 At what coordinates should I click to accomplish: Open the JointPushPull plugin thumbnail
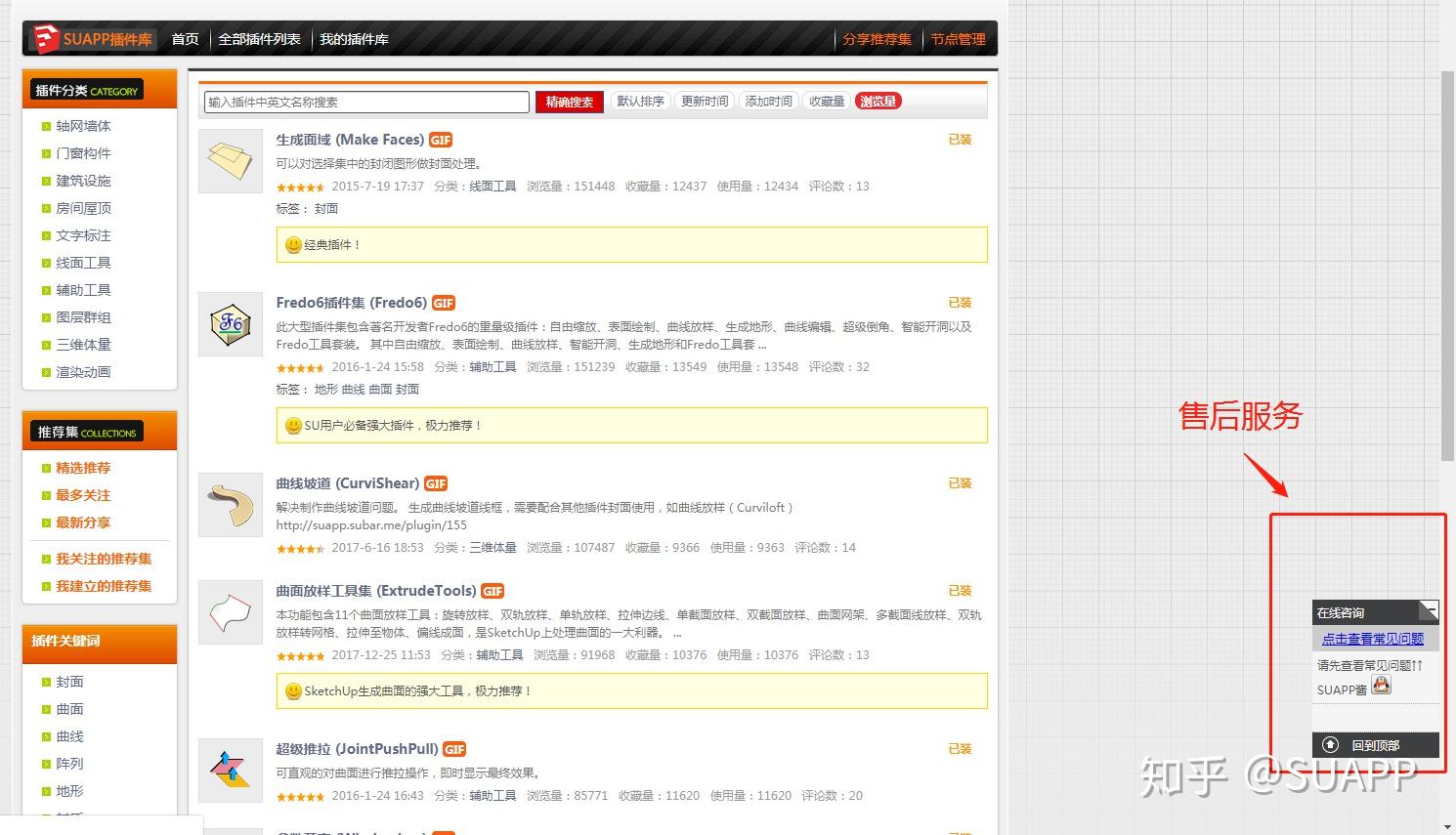tap(231, 771)
